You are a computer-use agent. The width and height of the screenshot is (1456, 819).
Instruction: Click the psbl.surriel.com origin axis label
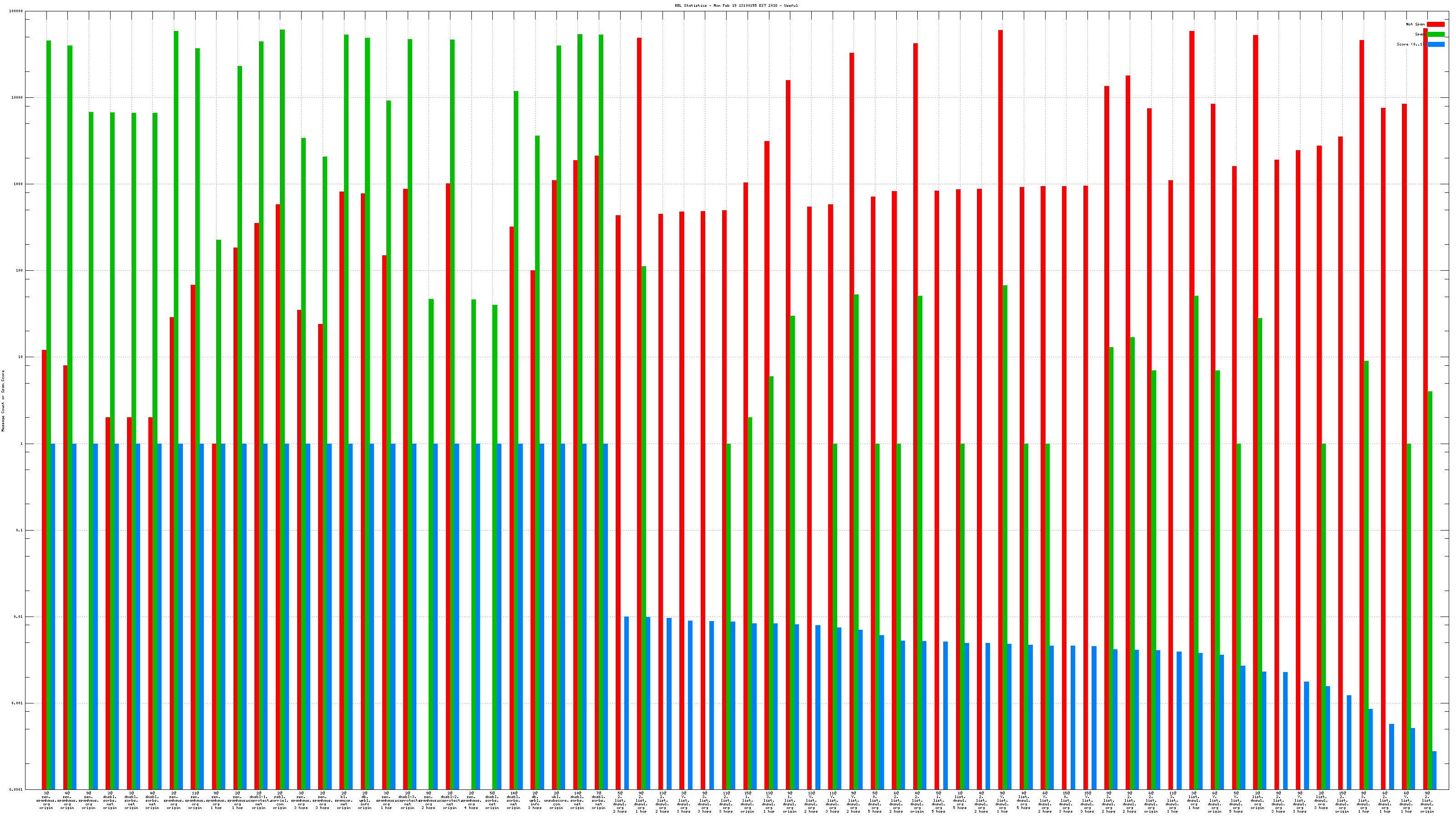point(280,800)
